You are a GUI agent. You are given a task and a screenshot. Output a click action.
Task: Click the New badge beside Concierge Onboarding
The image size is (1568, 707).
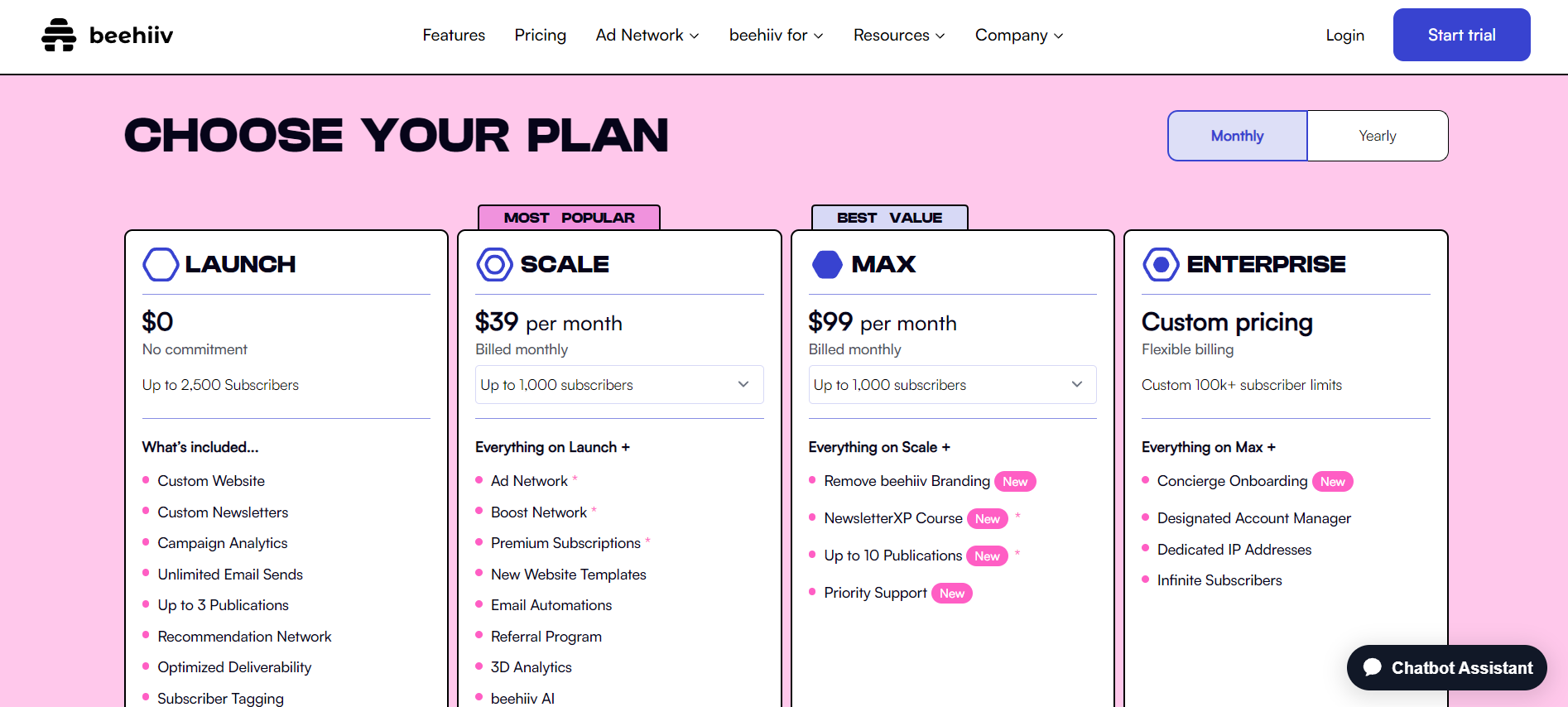[x=1332, y=482]
